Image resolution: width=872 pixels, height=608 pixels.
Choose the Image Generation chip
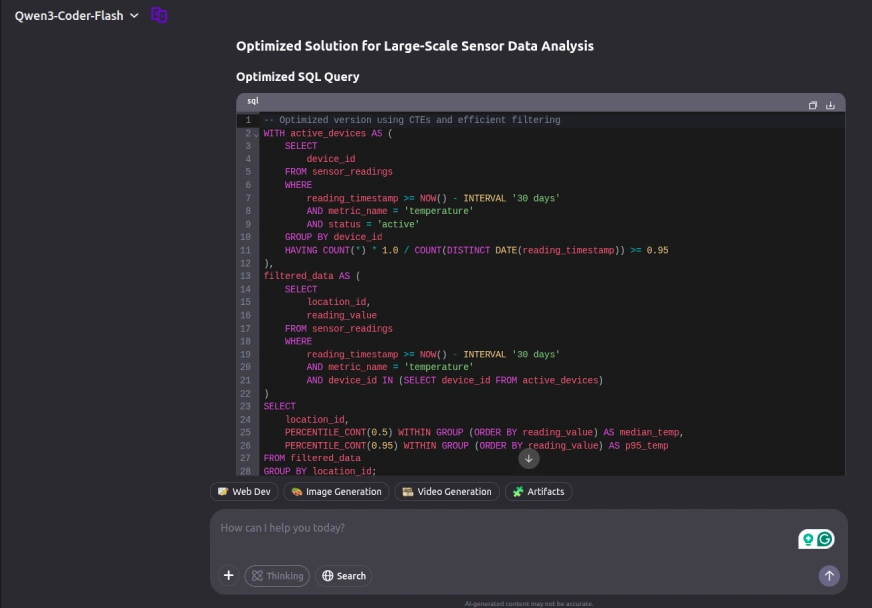point(336,492)
